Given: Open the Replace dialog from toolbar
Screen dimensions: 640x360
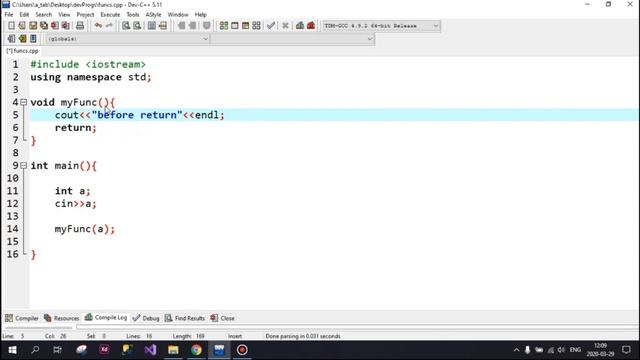Looking at the screenshot, I should [x=137, y=26].
